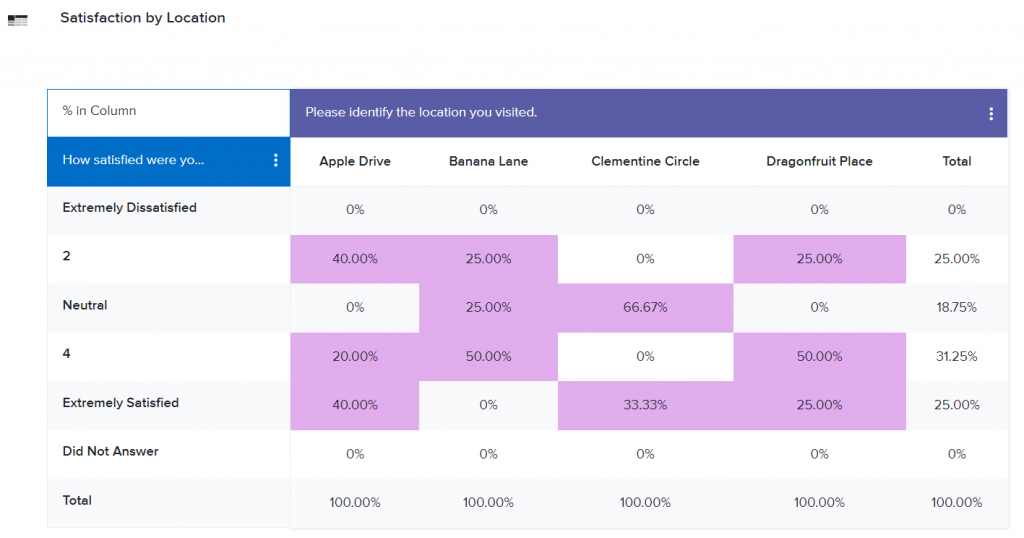Viewport: 1024px width, 538px height.
Task: Click the 'How satisfied were yo...' row header
Action: [x=133, y=160]
